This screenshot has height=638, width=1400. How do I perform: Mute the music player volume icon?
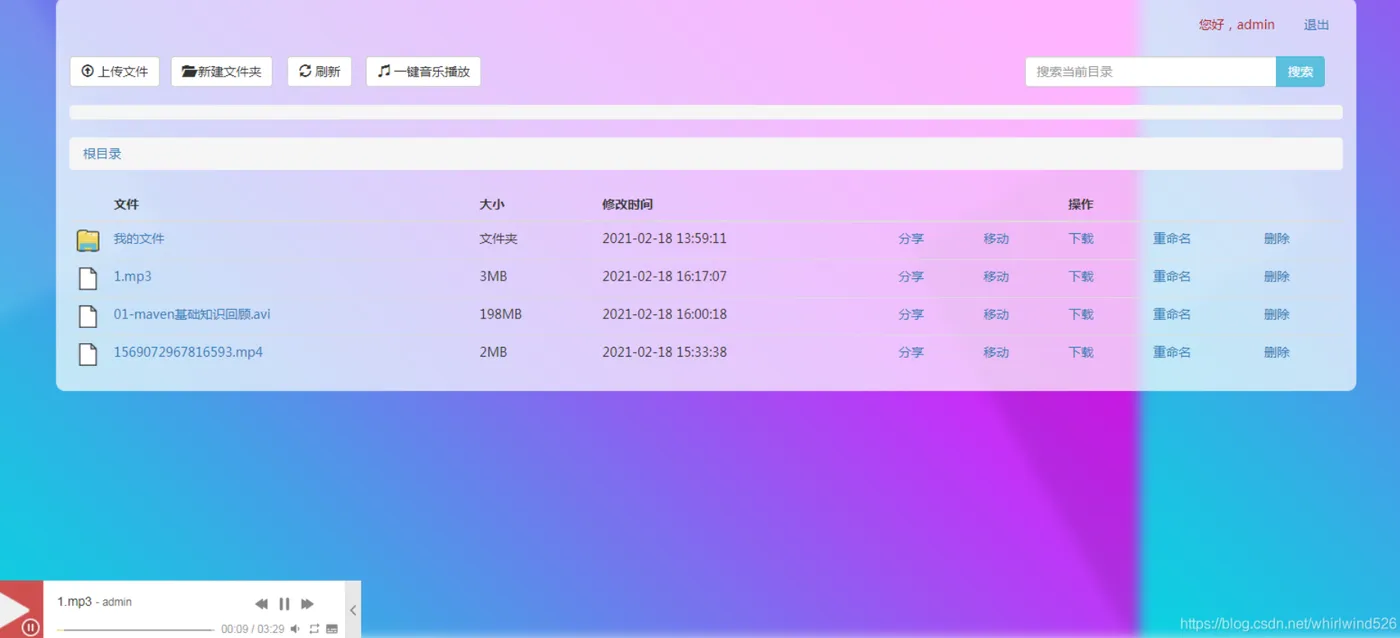click(295, 629)
